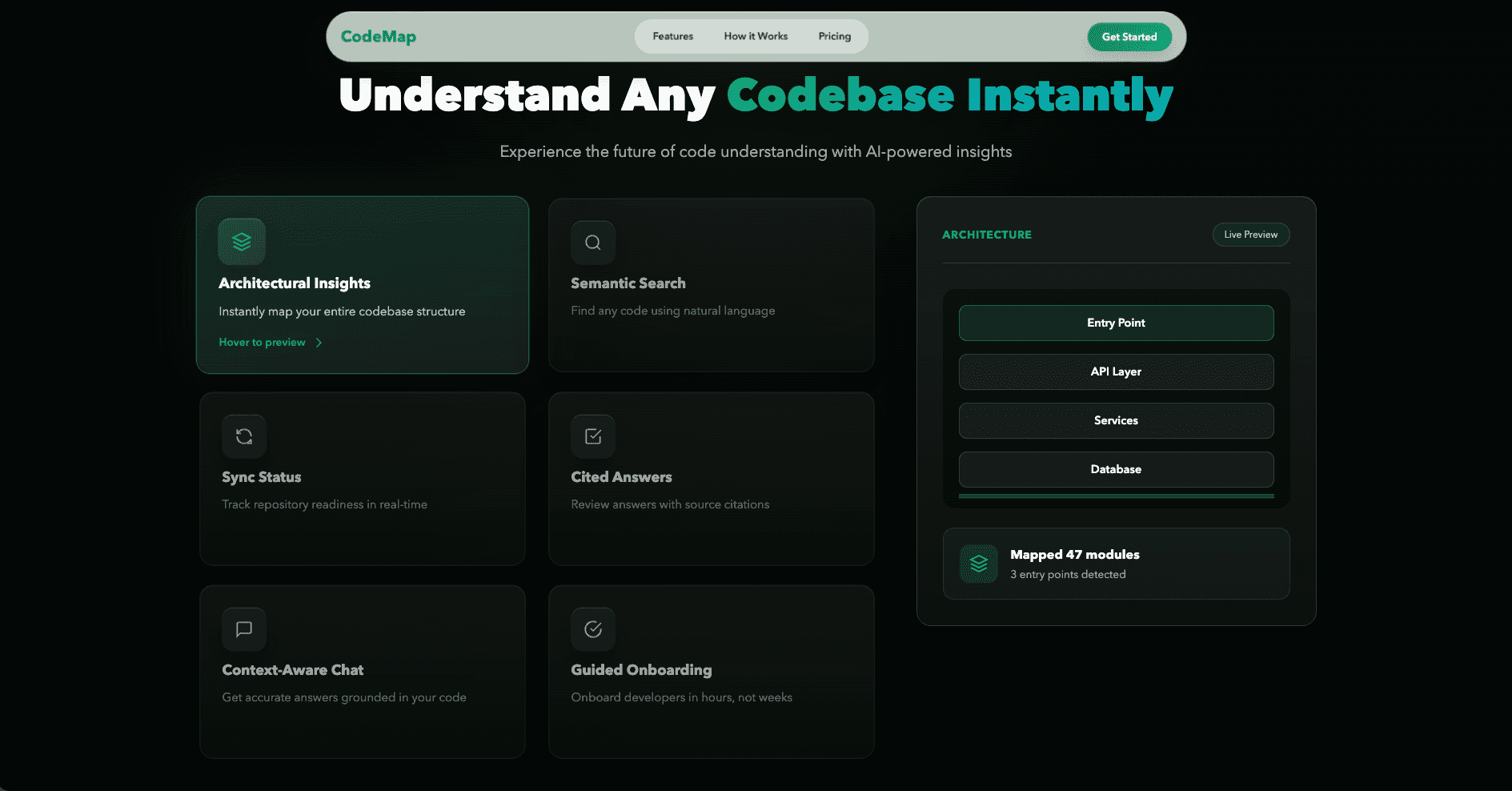1512x791 pixels.
Task: Click the Sync Status card title
Action: tap(262, 477)
